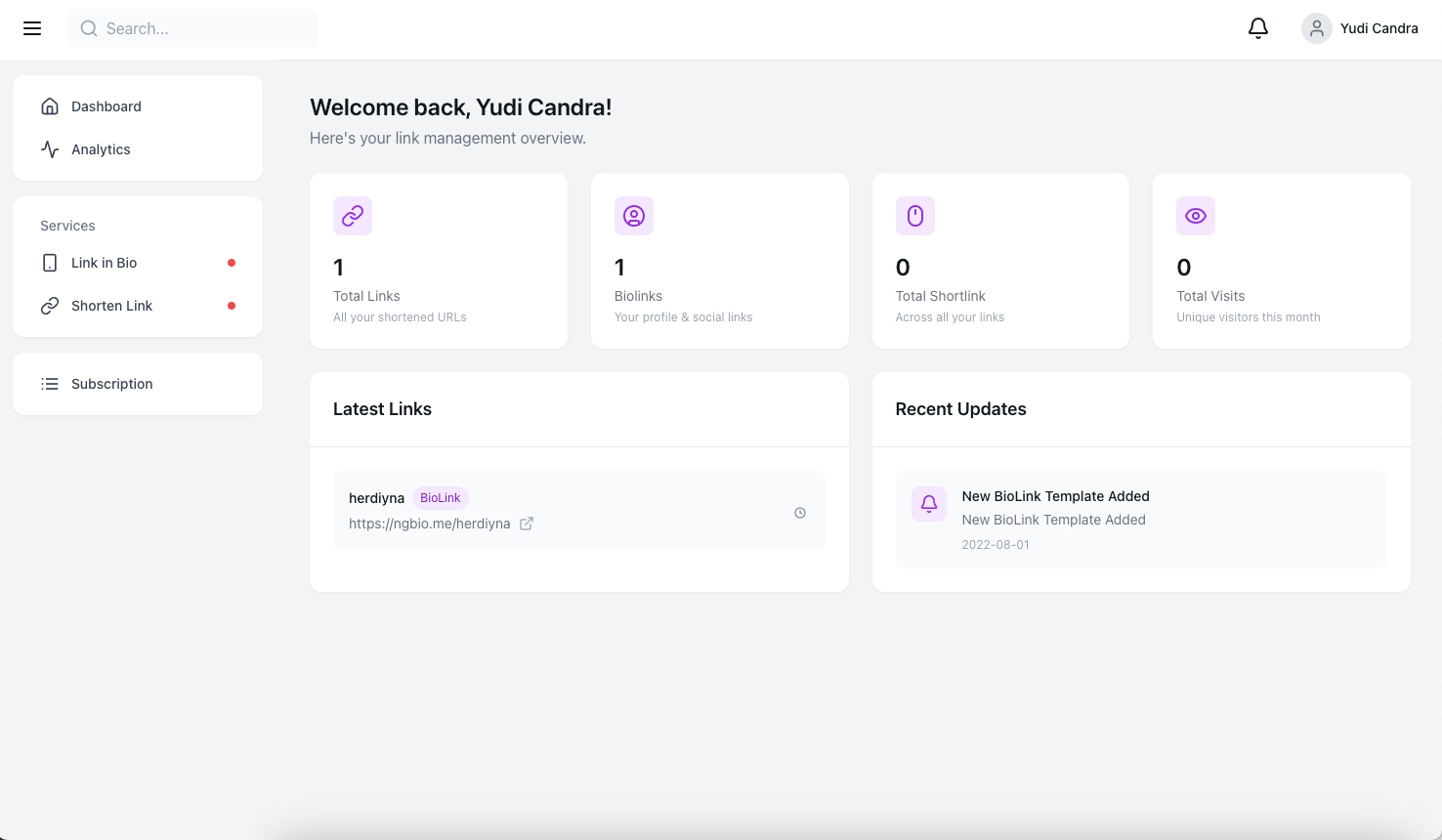
Task: Click the user avatar icon
Action: [1316, 28]
